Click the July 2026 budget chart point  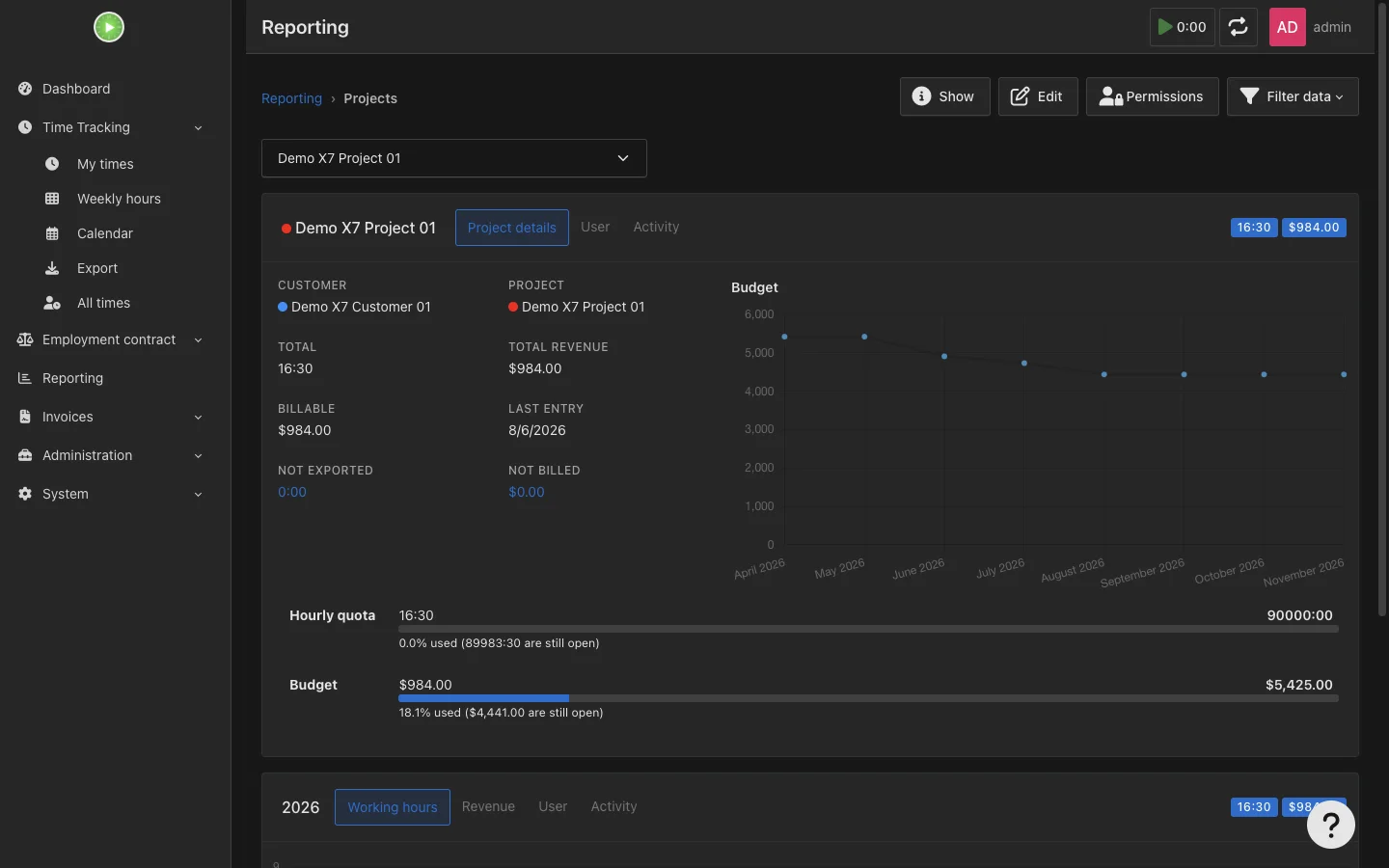click(x=1024, y=364)
